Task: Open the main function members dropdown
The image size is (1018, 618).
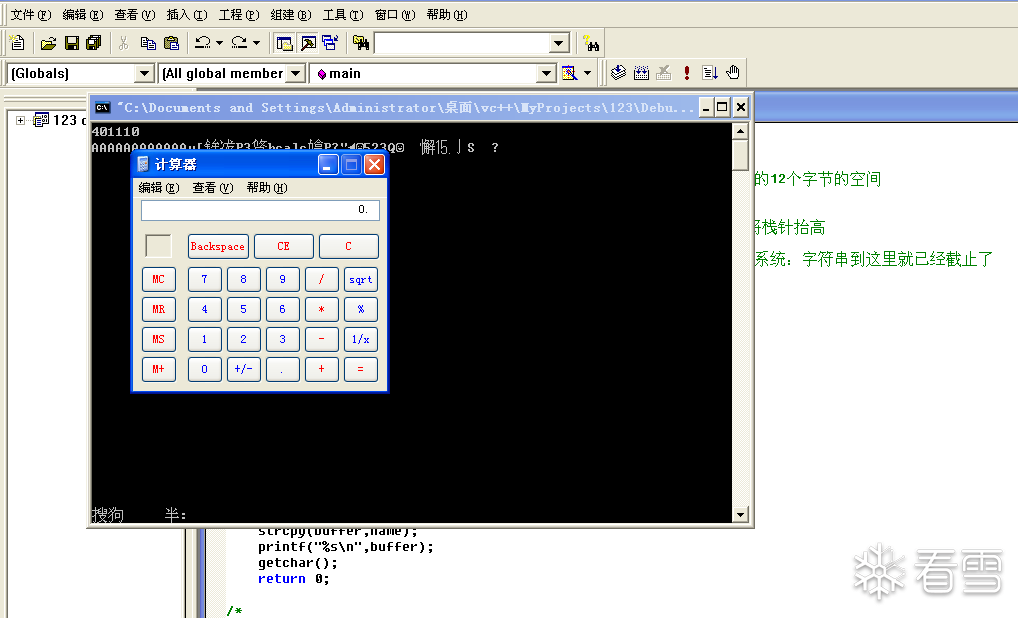Action: pos(547,73)
